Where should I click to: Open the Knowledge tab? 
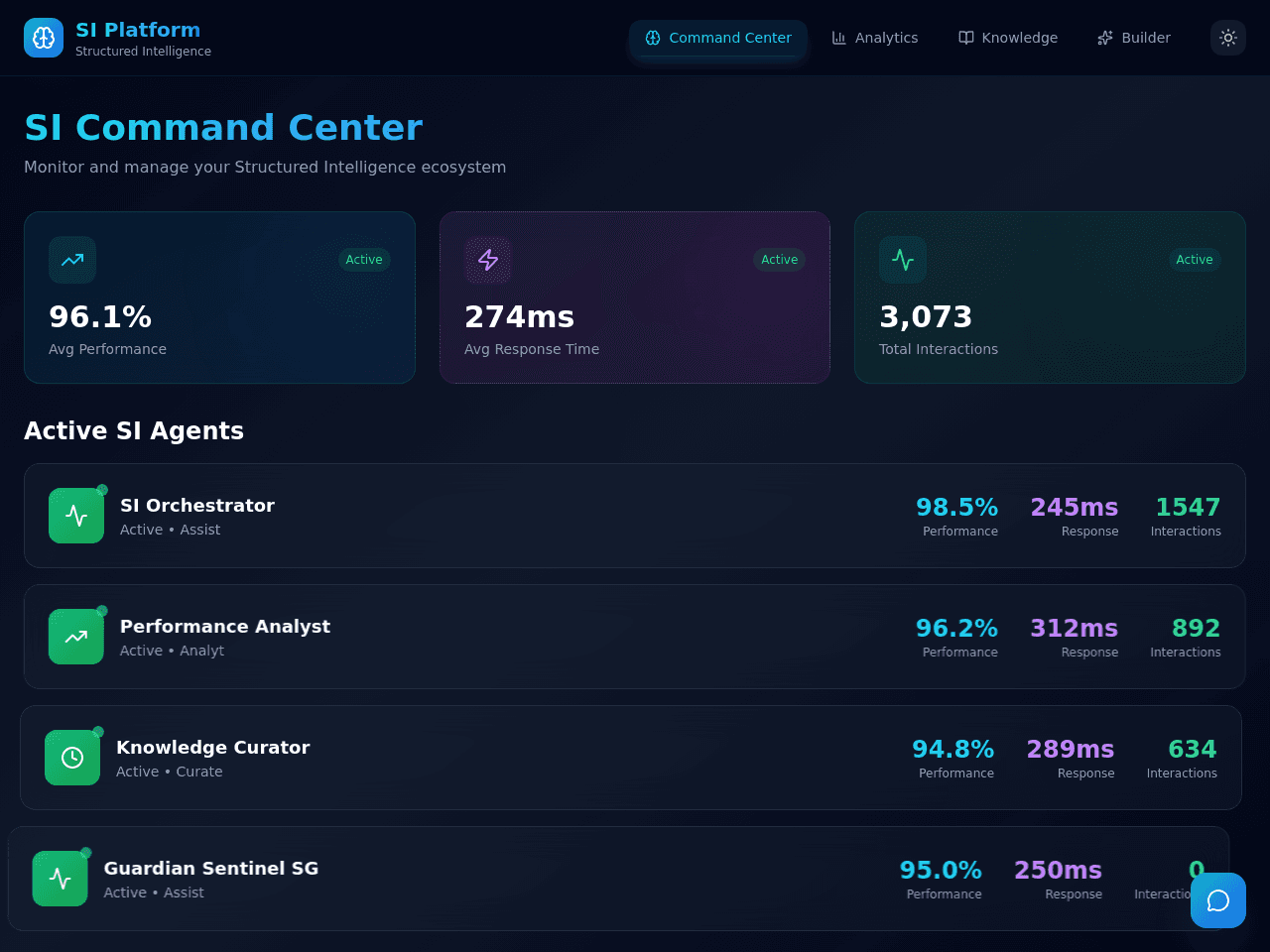1008,38
